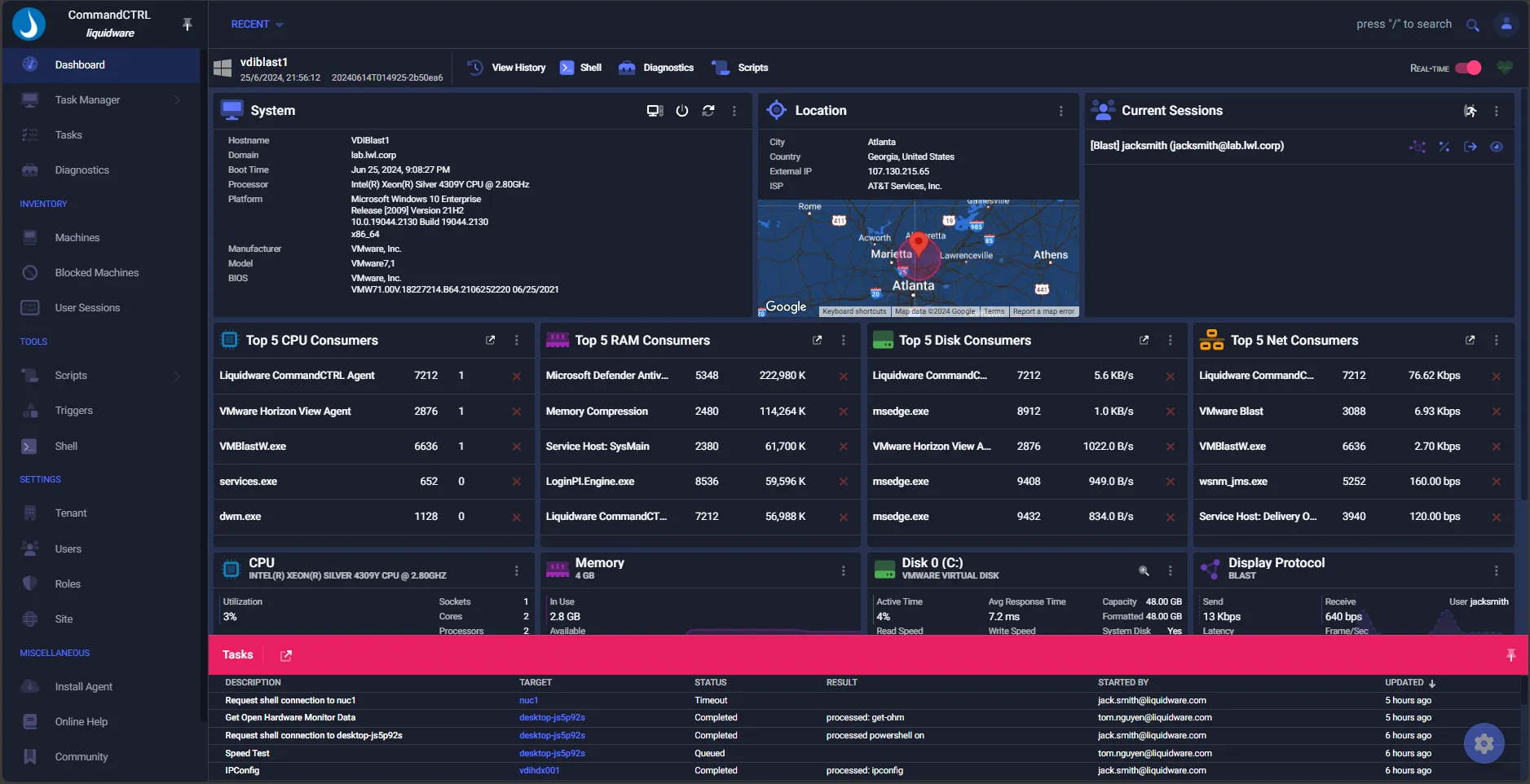Pin the Tasks panel with the pushpin
Image resolution: width=1530 pixels, height=784 pixels.
point(1510,655)
